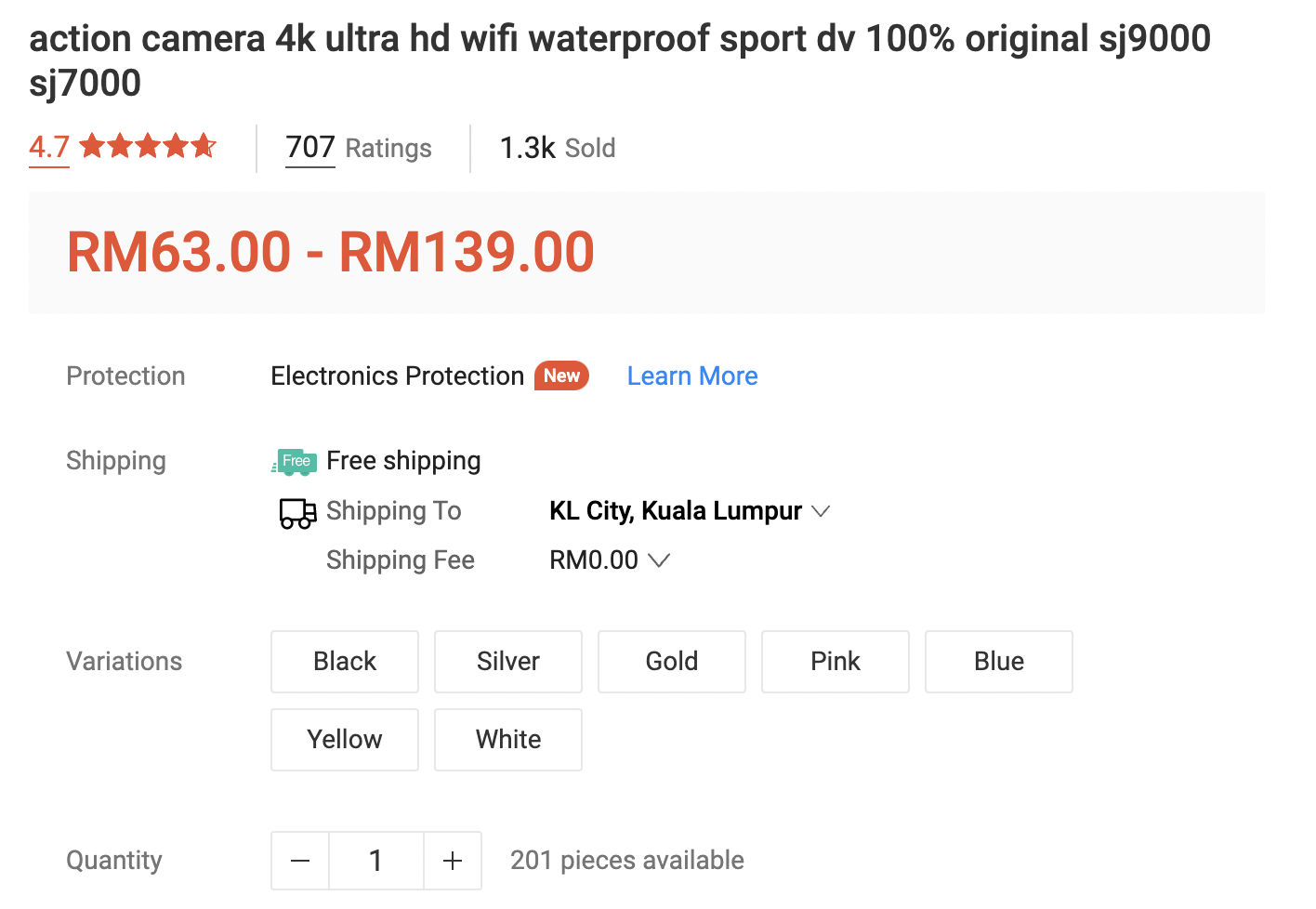The width and height of the screenshot is (1316, 909).
Task: Open the Learn More protection link
Action: click(692, 376)
